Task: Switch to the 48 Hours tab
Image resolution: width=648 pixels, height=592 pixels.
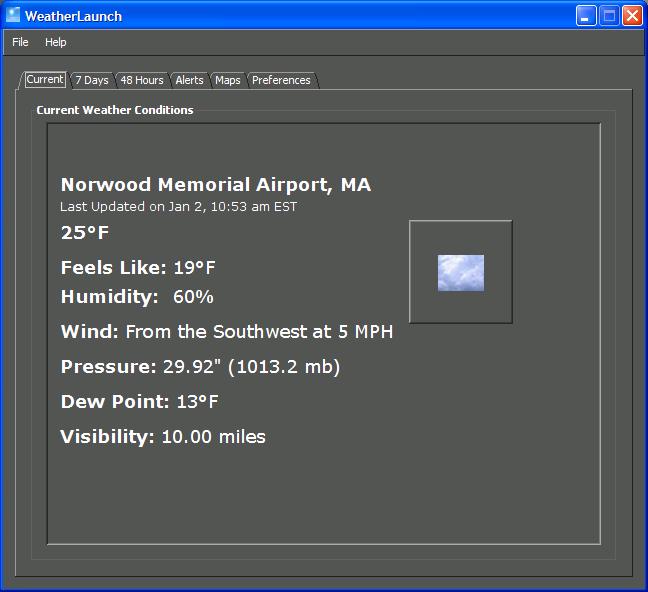Action: tap(142, 80)
